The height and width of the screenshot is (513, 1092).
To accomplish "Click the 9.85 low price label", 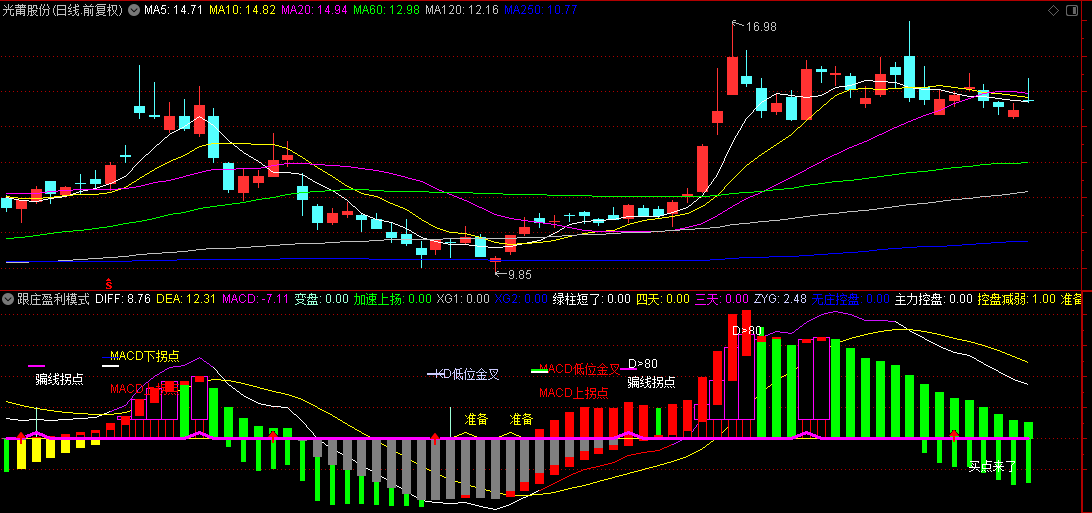I will [x=520, y=274].
